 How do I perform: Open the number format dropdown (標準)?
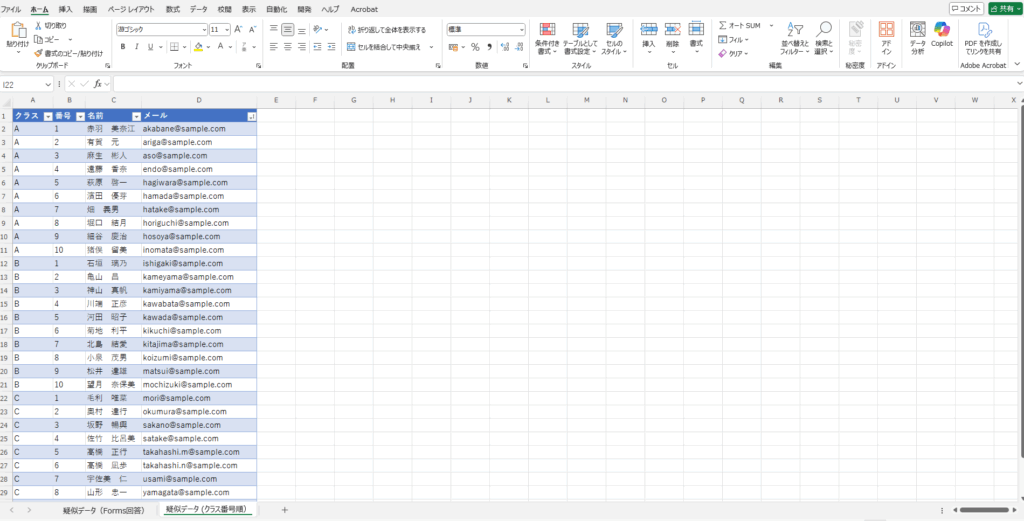click(x=522, y=29)
